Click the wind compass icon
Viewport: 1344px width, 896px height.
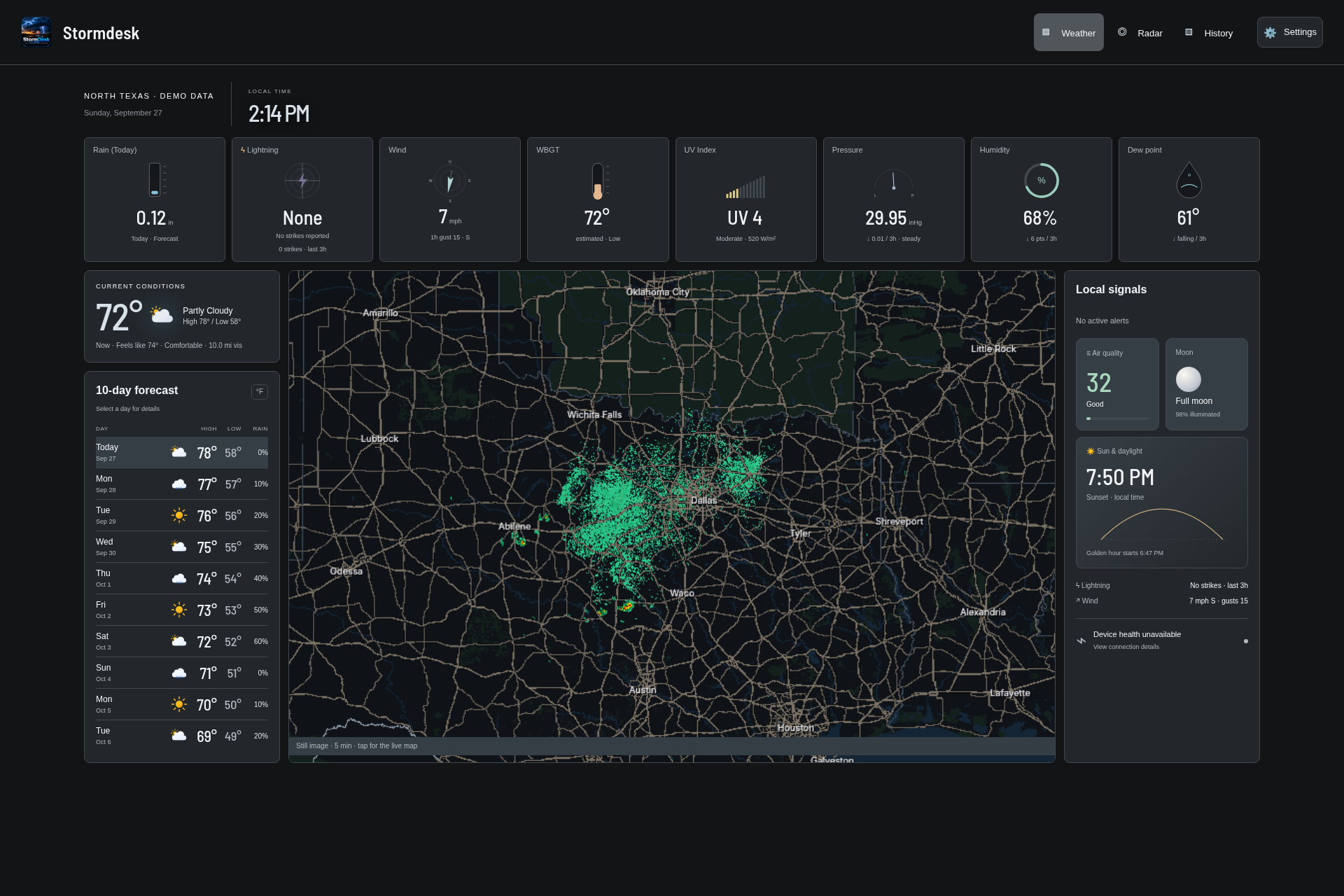pyautogui.click(x=450, y=181)
